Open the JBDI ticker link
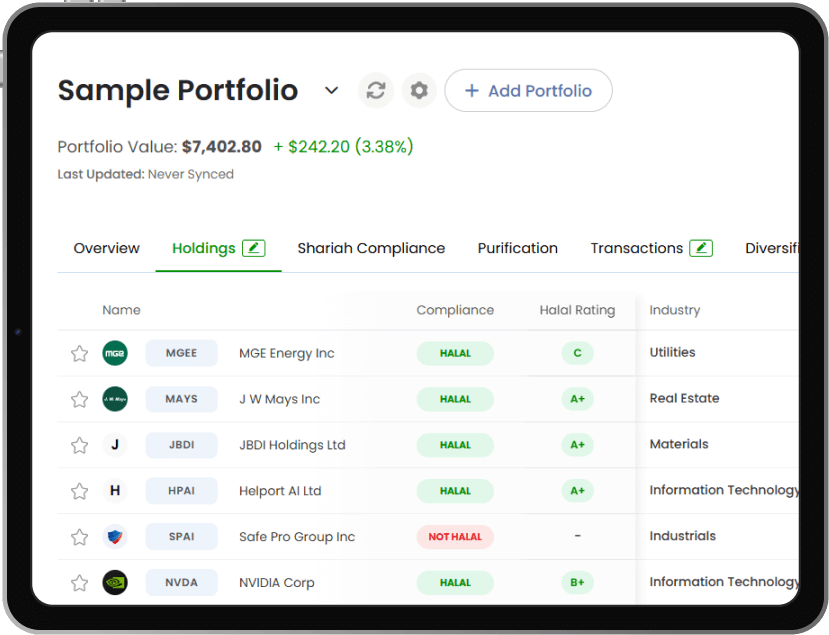 point(181,445)
